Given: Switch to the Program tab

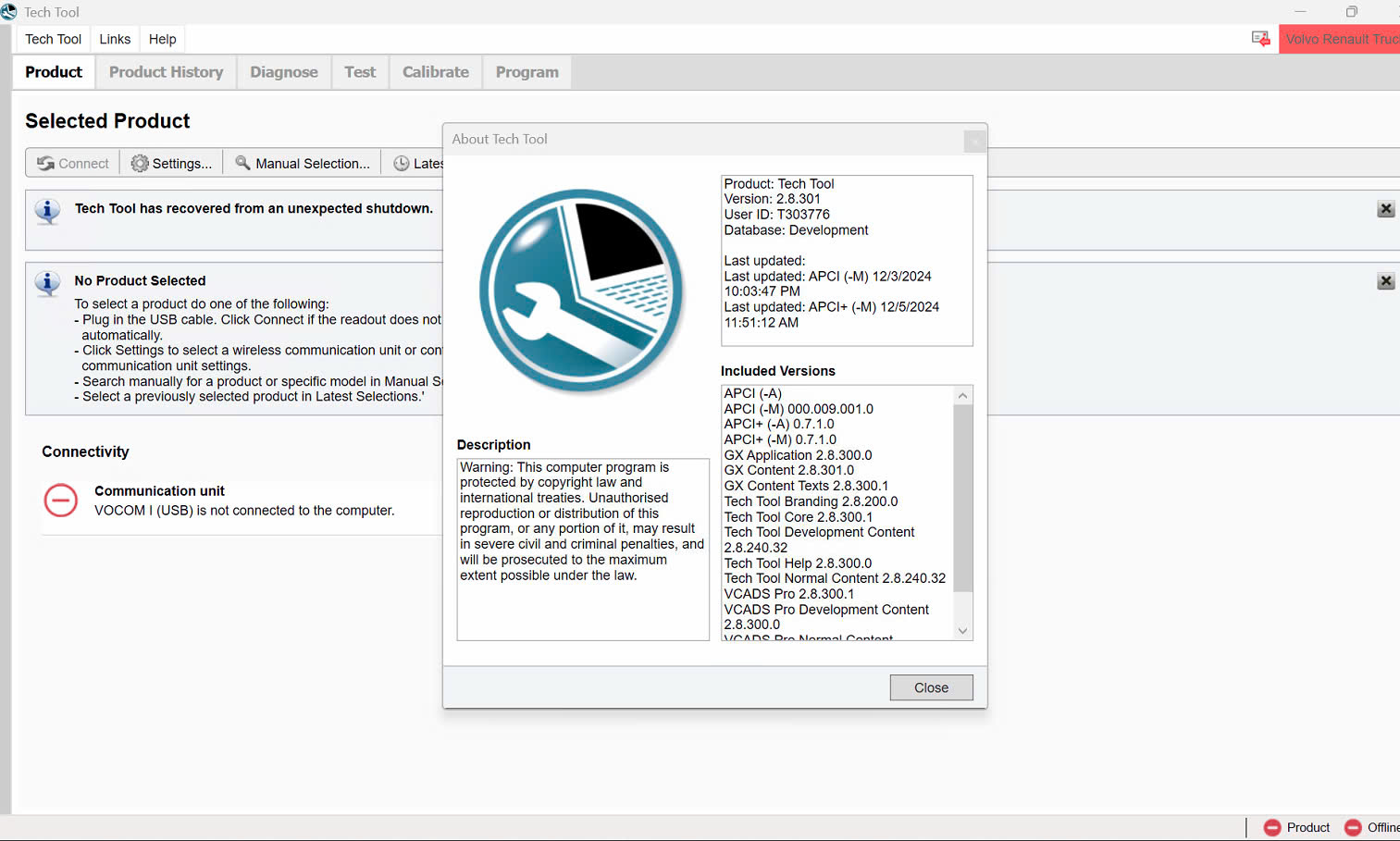Looking at the screenshot, I should [527, 72].
